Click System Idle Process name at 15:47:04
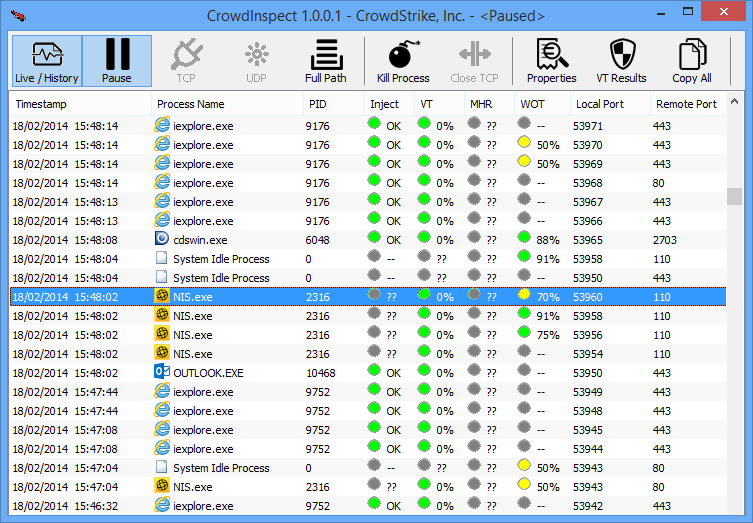 221,468
